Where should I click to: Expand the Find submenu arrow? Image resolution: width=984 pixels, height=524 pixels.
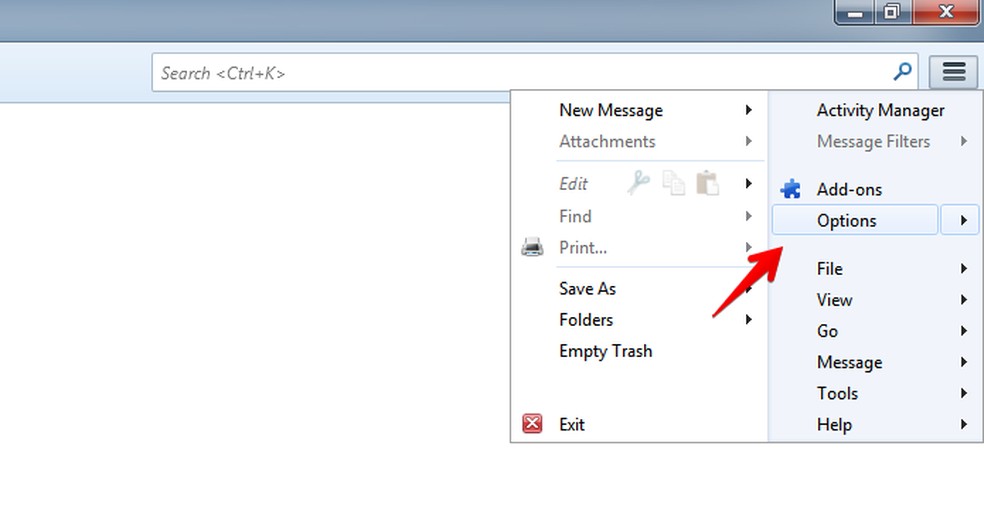(749, 217)
